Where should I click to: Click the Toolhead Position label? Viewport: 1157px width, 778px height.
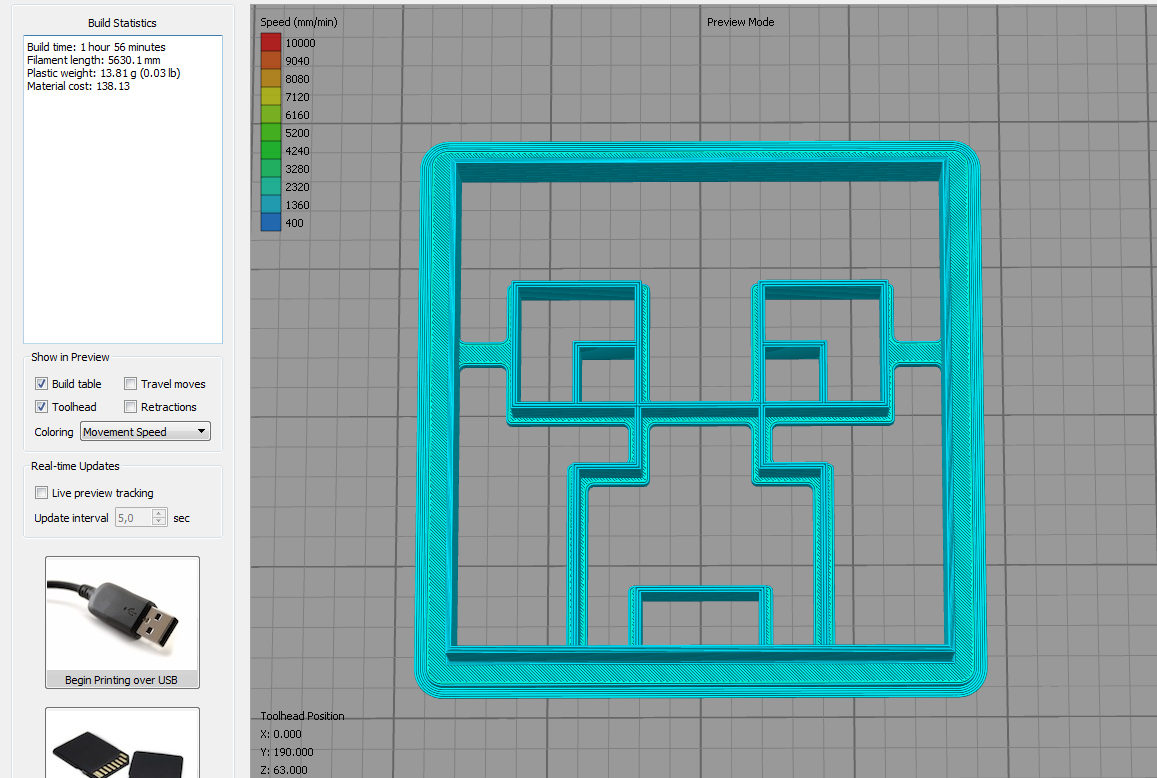click(x=303, y=716)
